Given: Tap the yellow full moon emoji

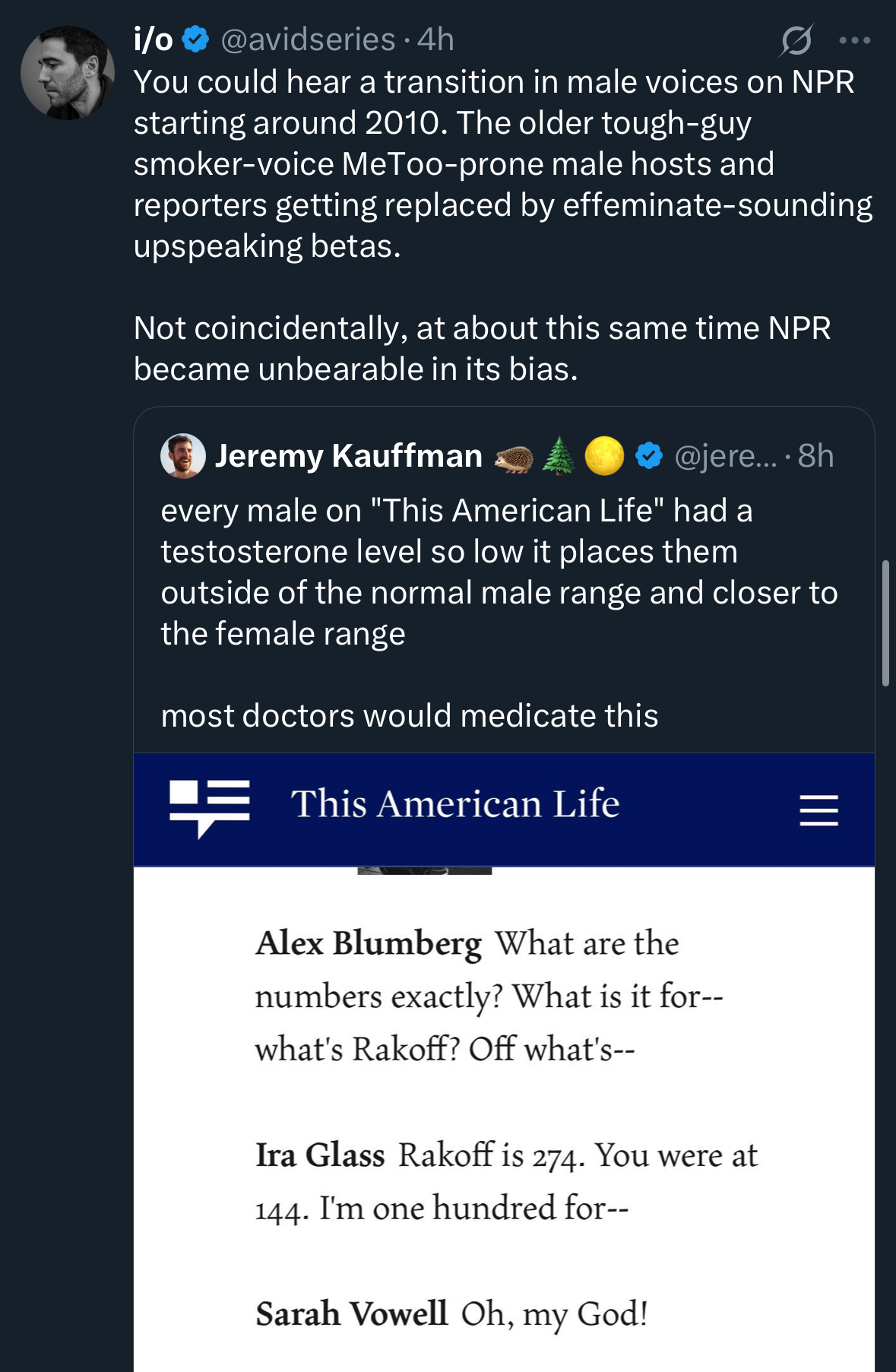Looking at the screenshot, I should (604, 456).
